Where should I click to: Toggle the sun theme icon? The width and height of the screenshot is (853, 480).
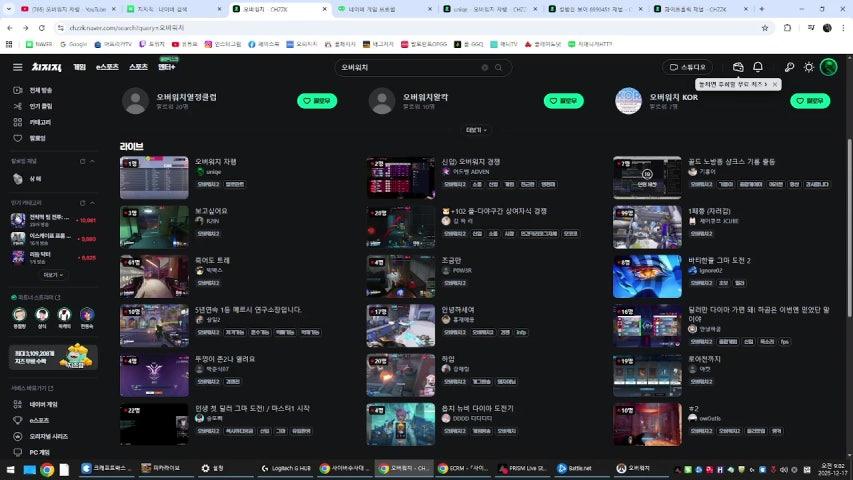(808, 67)
